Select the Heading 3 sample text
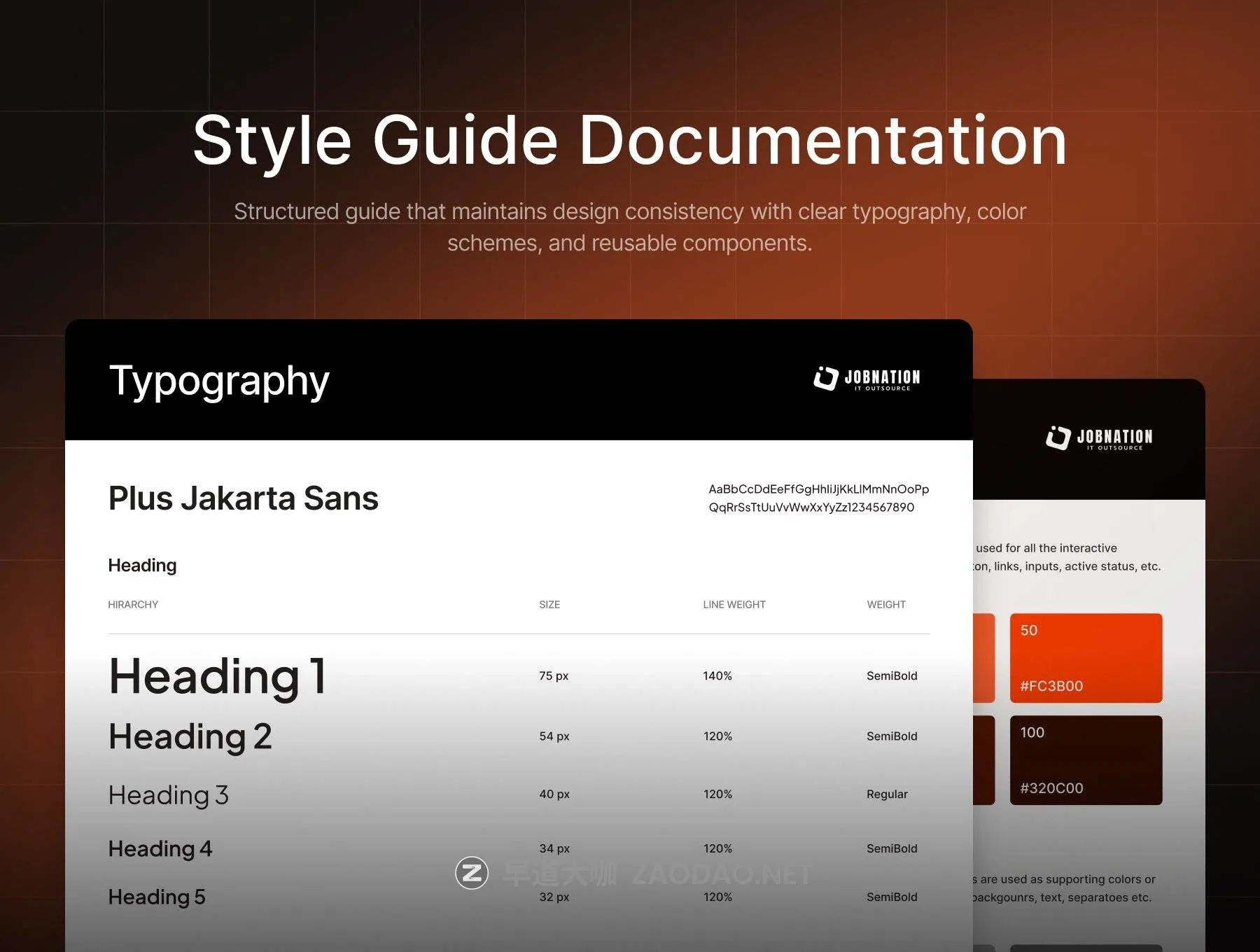The height and width of the screenshot is (952, 1260). [168, 795]
